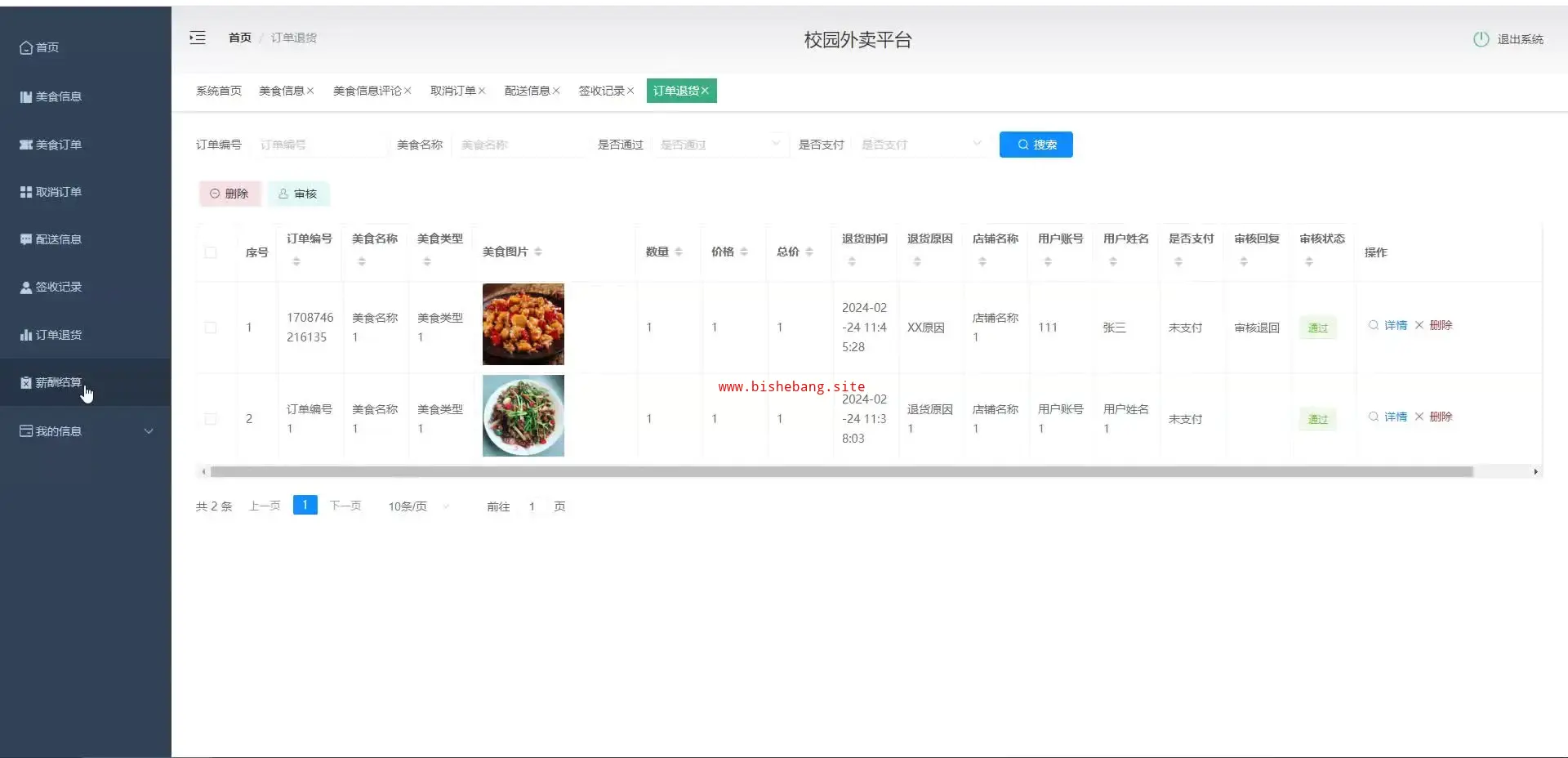
Task: Open the 是否支付 filter dropdown
Action: tap(920, 145)
